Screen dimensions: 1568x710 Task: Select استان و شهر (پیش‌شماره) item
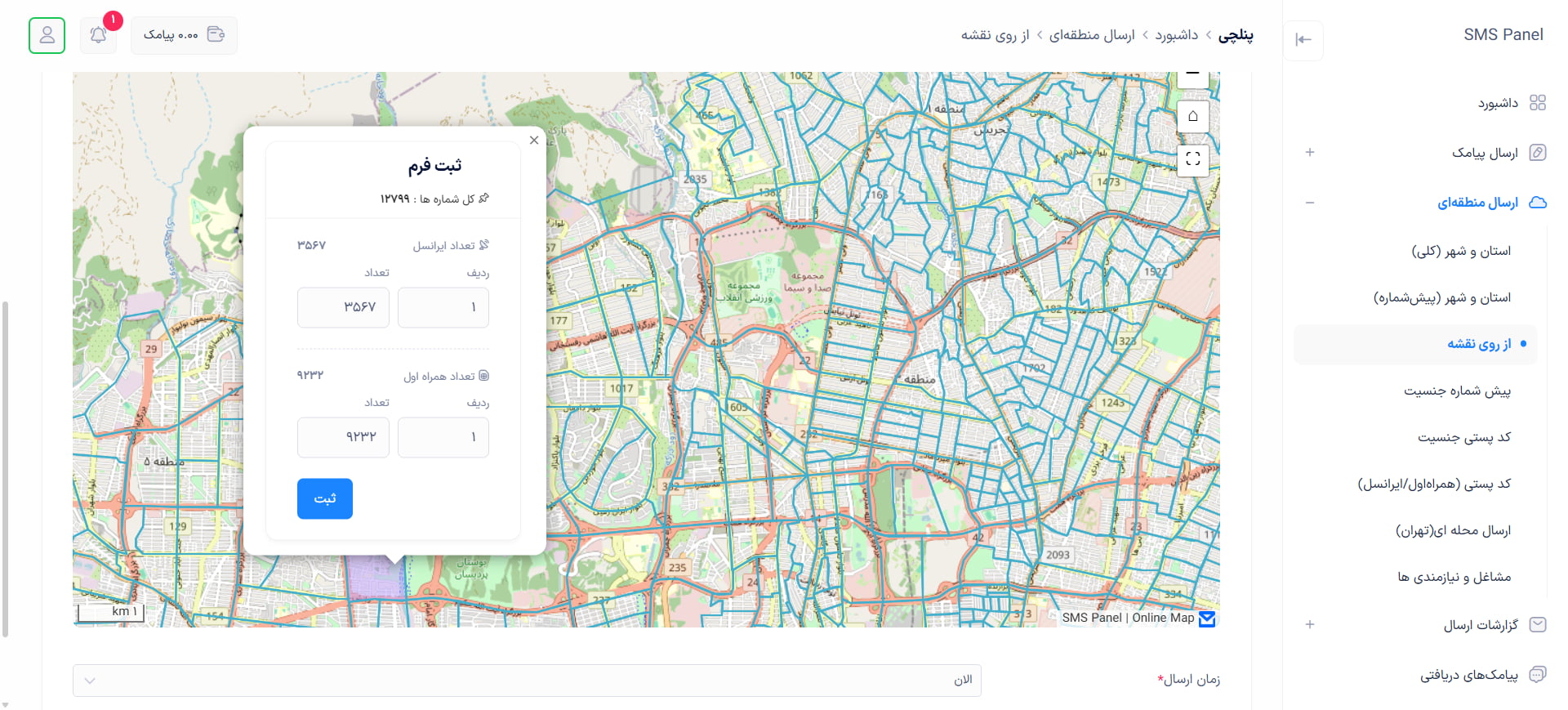pyautogui.click(x=1441, y=297)
